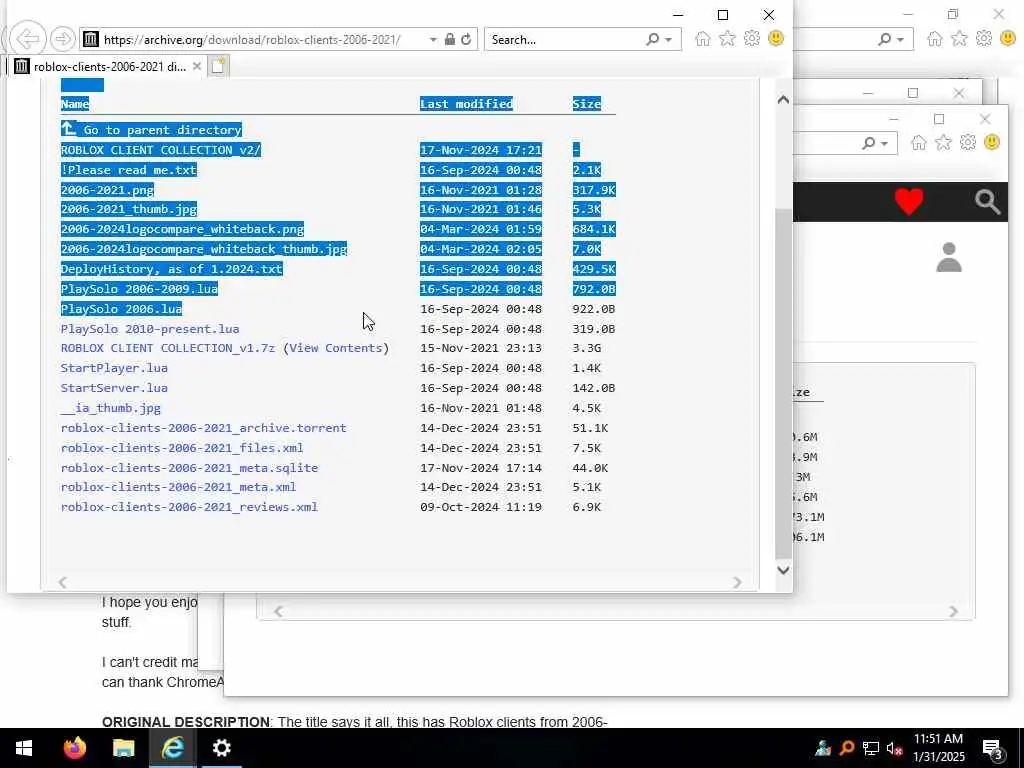This screenshot has height=768, width=1024.
Task: Click the Last modified column header
Action: [x=466, y=103]
